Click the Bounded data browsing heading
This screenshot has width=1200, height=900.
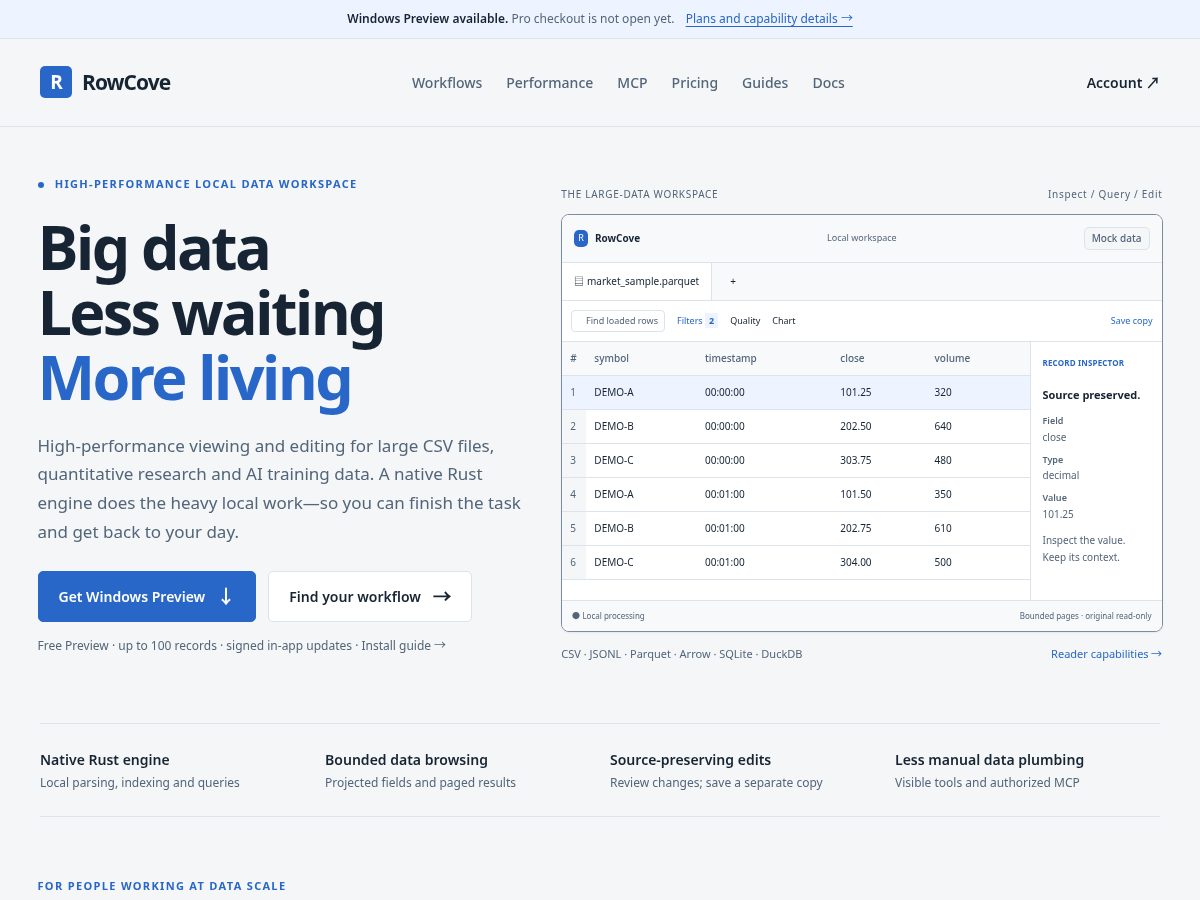406,760
